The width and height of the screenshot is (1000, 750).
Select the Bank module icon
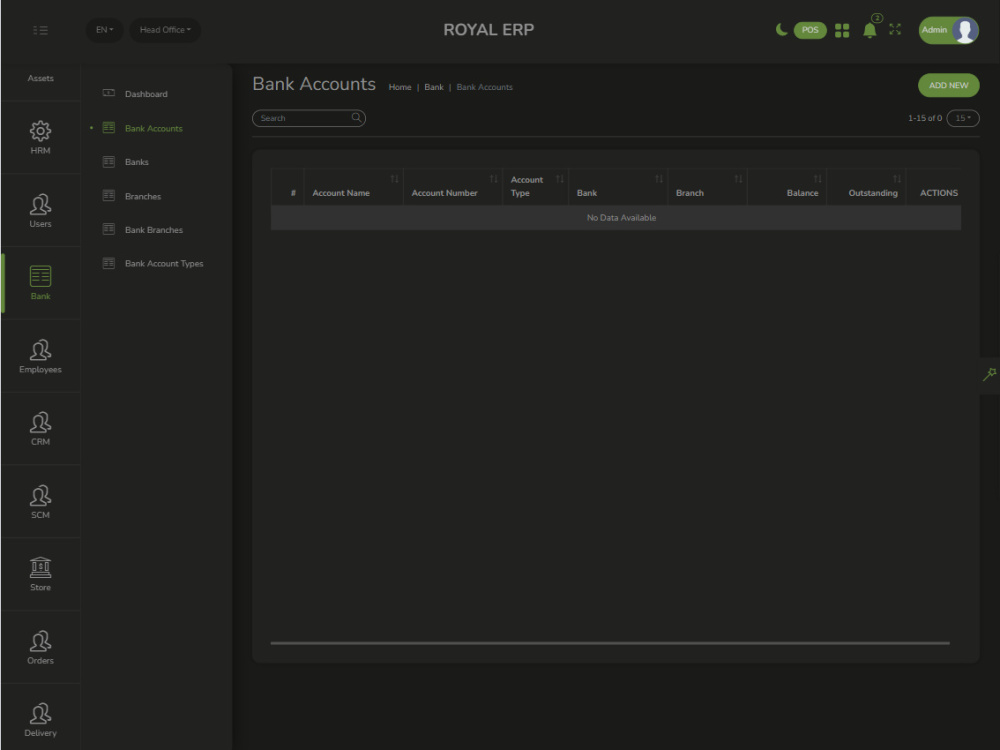pyautogui.click(x=40, y=276)
